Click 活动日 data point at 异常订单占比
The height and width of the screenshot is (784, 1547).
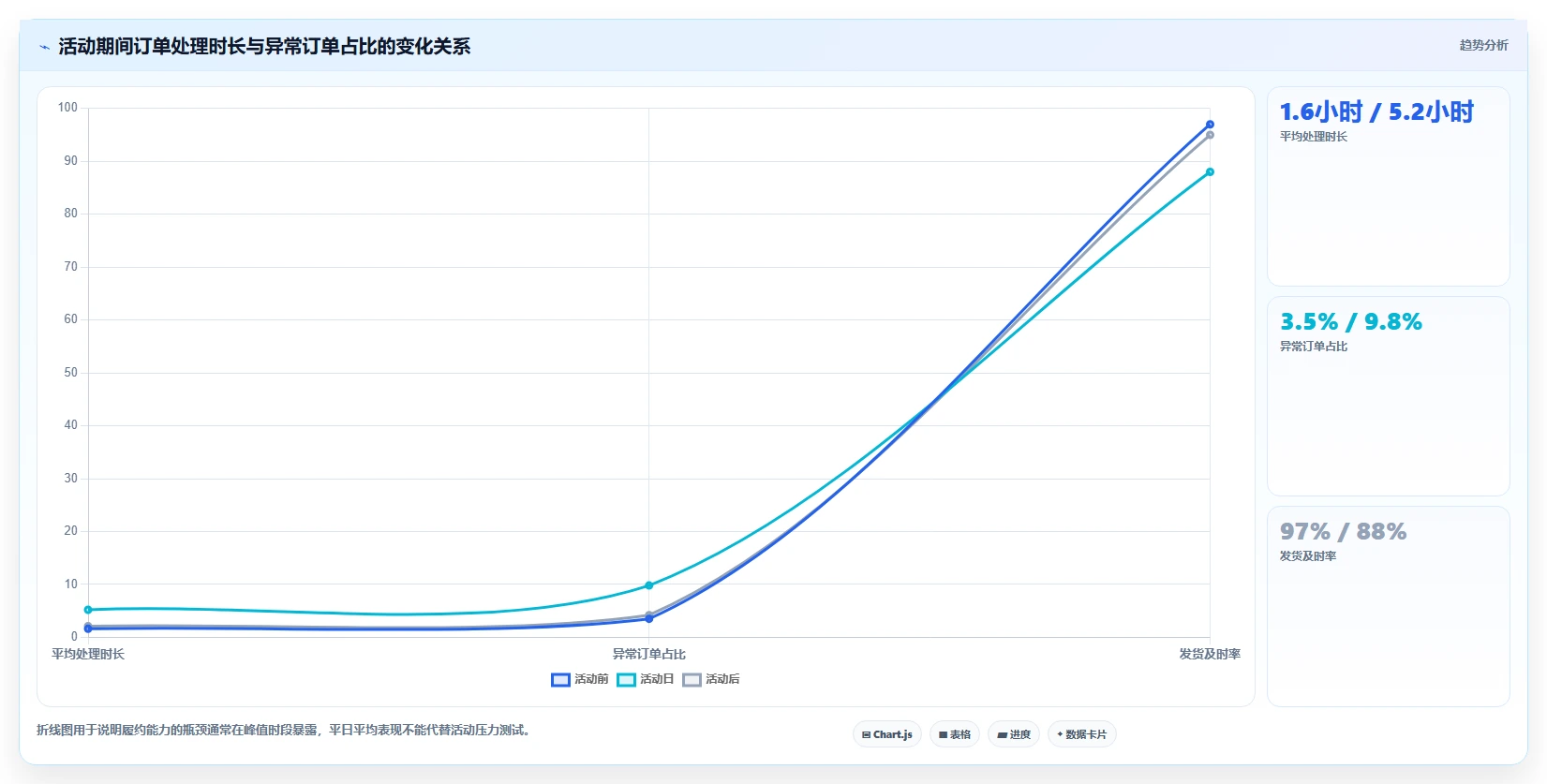(x=648, y=585)
